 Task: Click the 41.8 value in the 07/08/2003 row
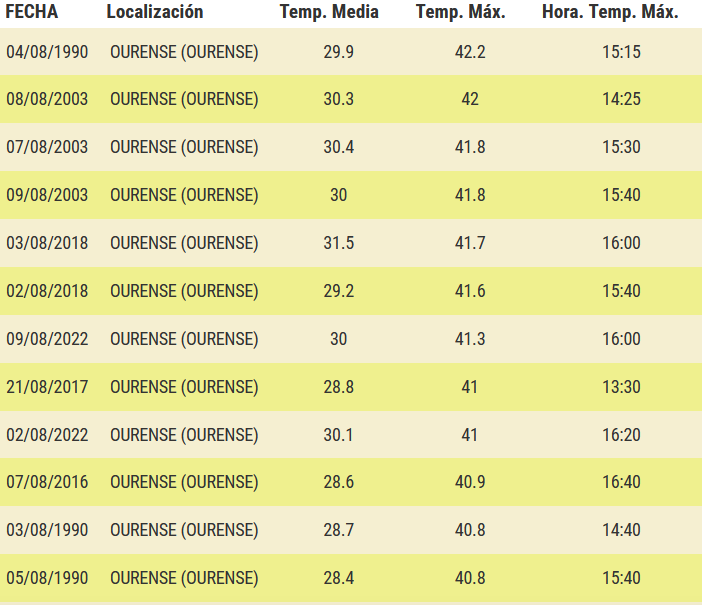[470, 147]
